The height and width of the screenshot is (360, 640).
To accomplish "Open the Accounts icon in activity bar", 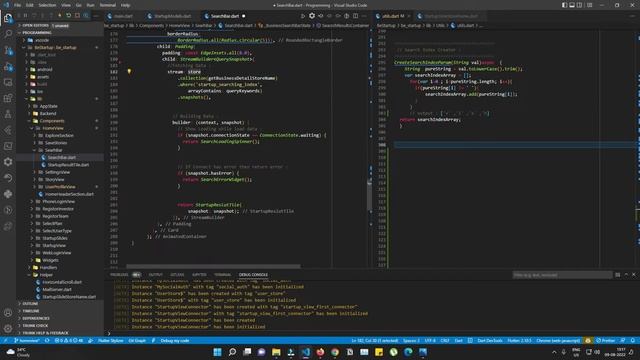I will point(8,313).
